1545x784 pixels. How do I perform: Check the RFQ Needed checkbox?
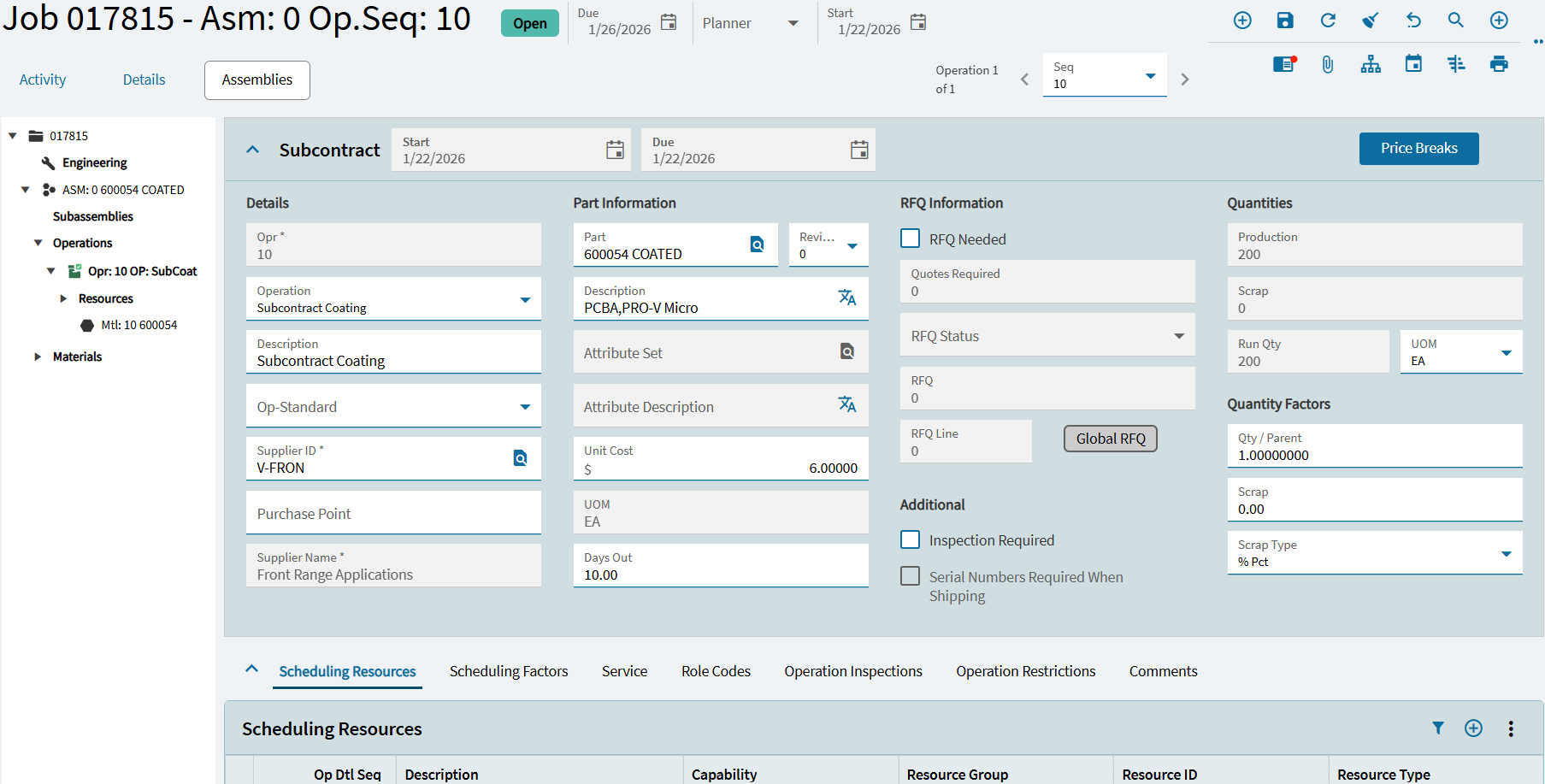coord(911,239)
